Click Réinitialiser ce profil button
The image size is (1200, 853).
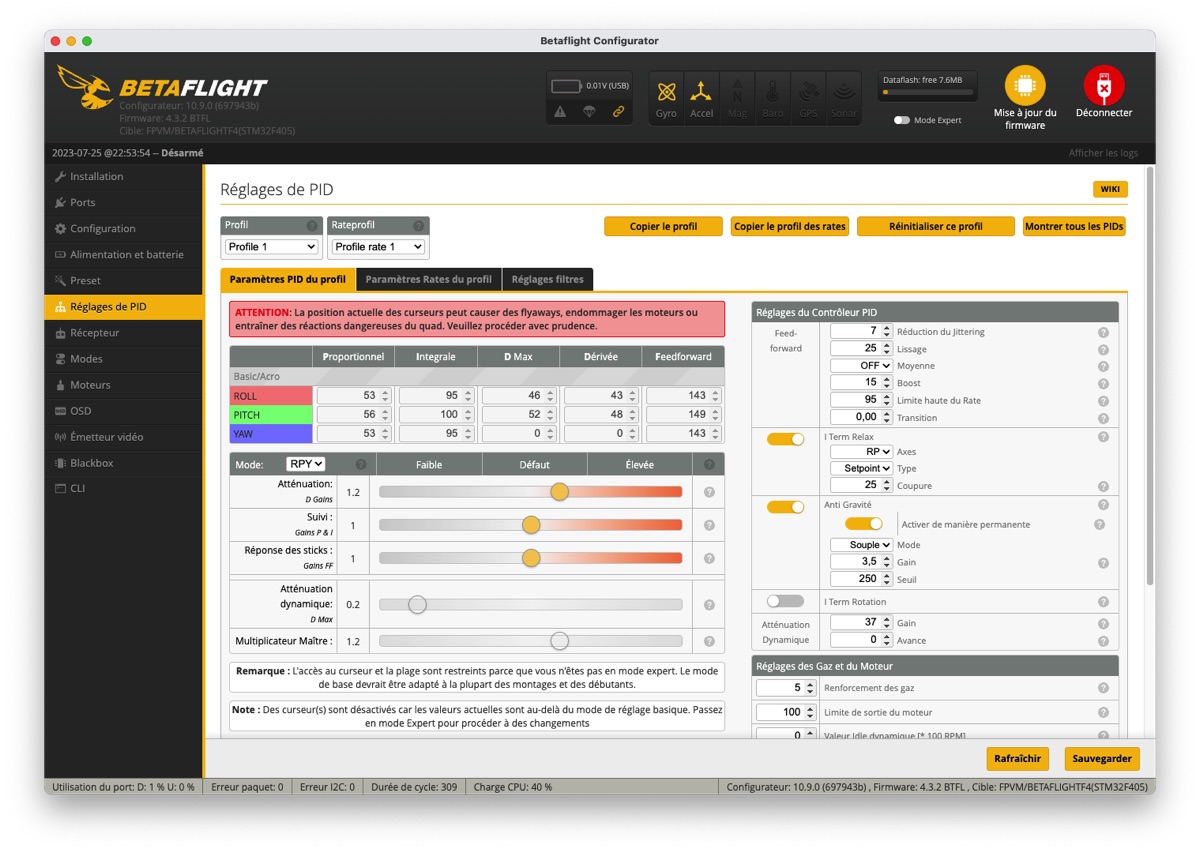[x=936, y=226]
